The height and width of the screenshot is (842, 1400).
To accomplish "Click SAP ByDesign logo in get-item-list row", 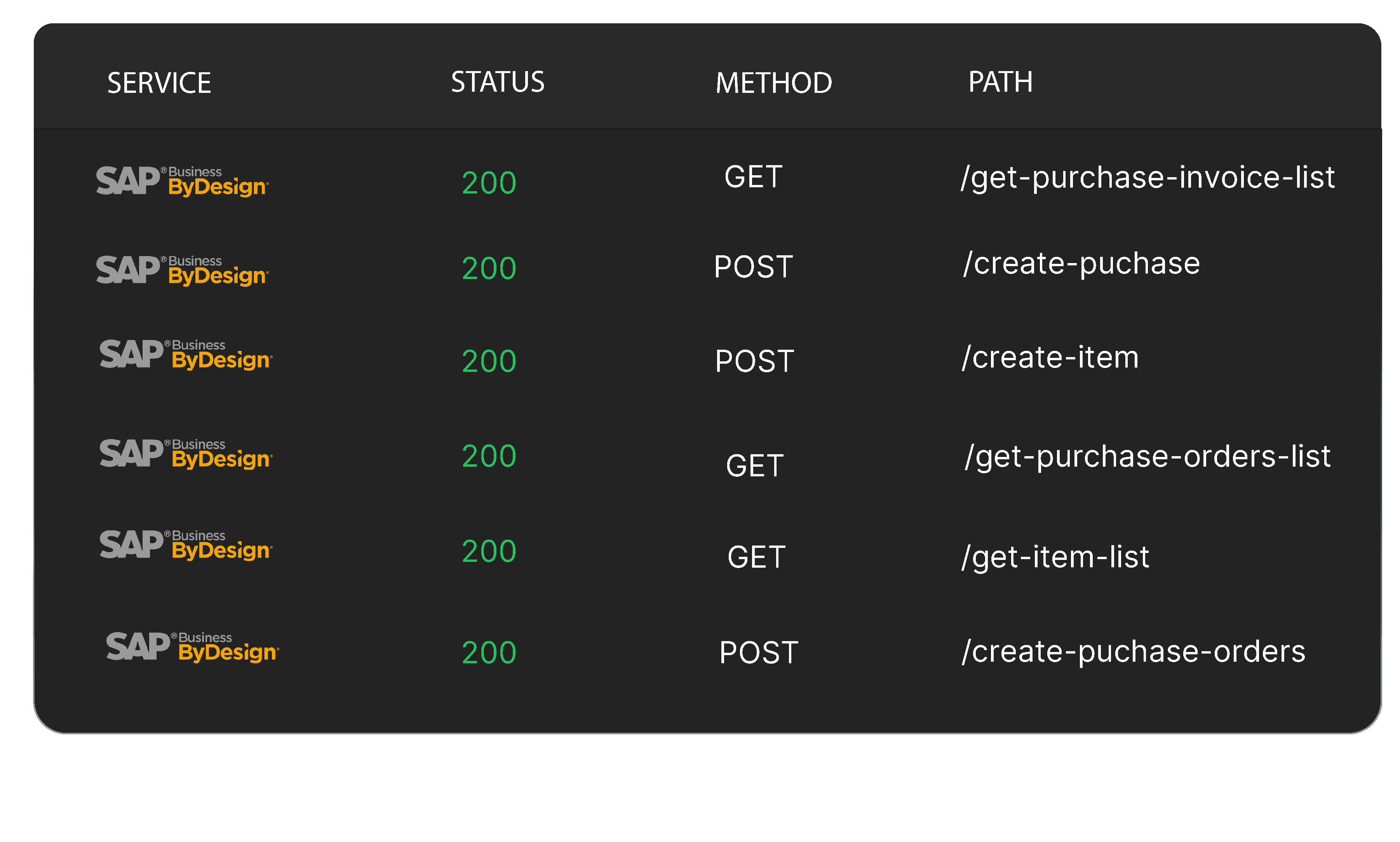I will 186,545.
